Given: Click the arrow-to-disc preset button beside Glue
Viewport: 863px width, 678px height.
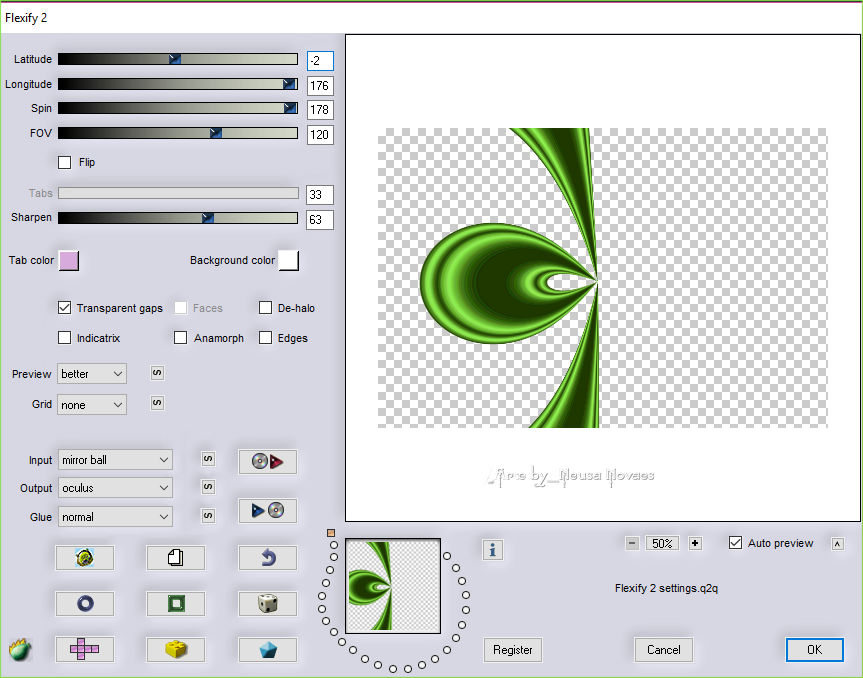Looking at the screenshot, I should pos(267,511).
